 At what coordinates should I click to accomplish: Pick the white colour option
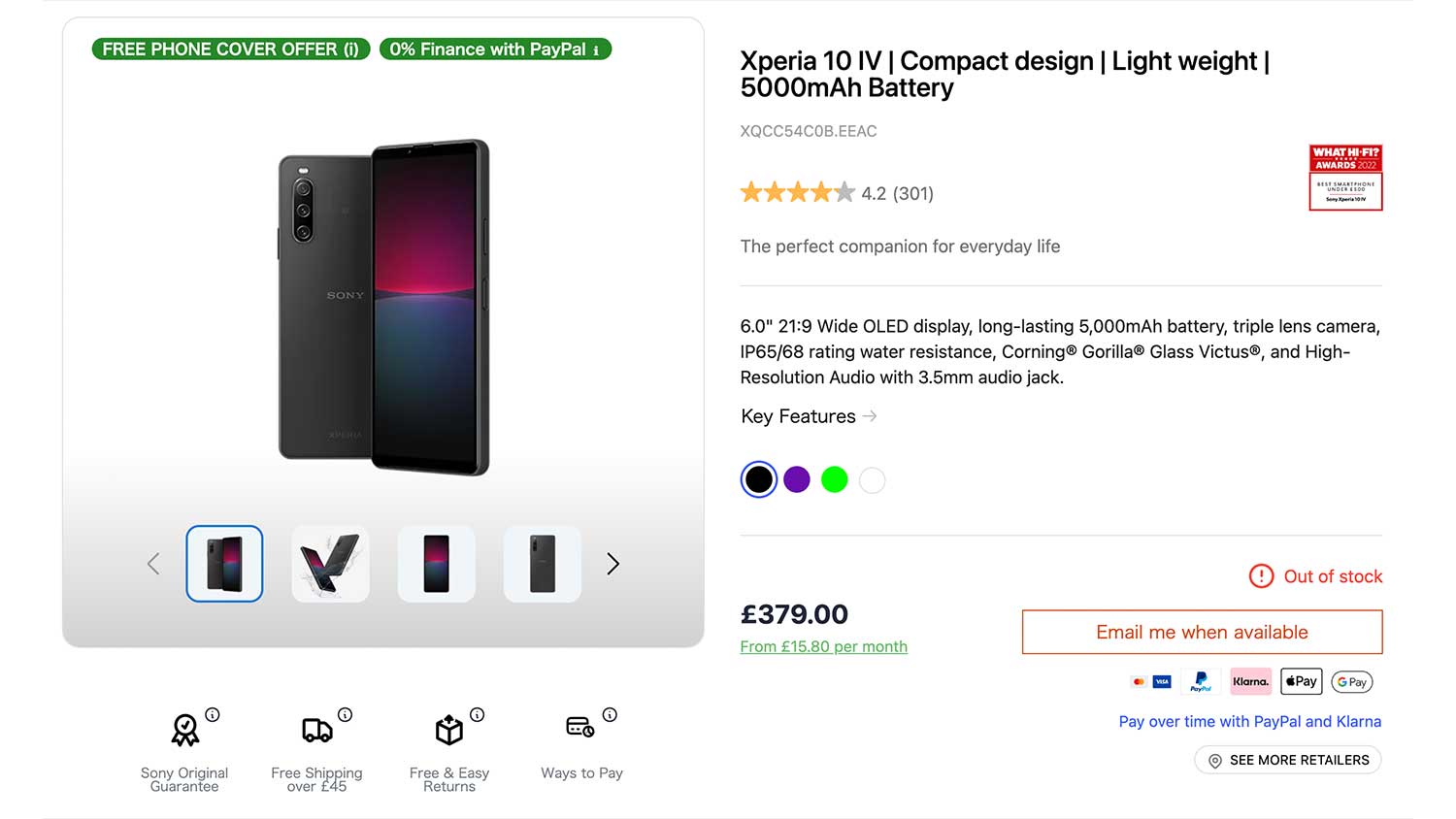tap(873, 479)
